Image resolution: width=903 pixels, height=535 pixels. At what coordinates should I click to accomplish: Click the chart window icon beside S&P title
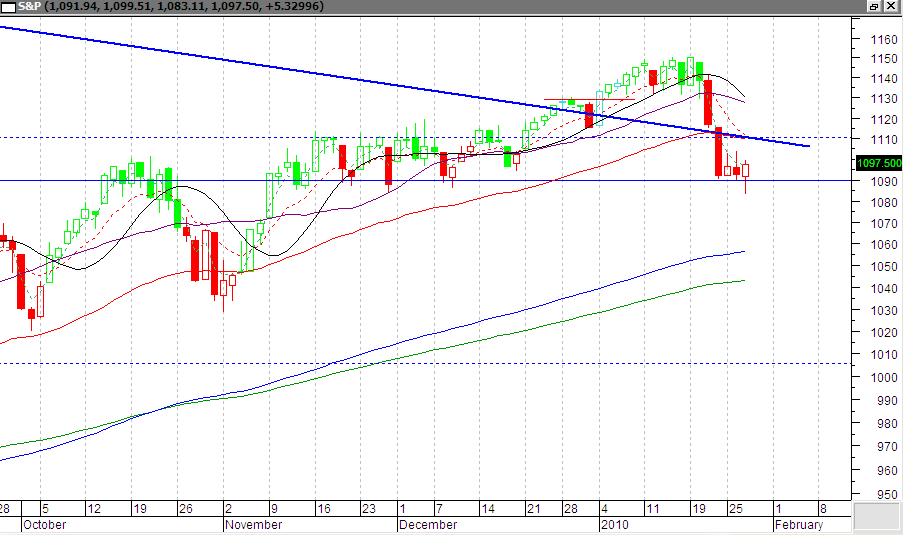pos(8,7)
